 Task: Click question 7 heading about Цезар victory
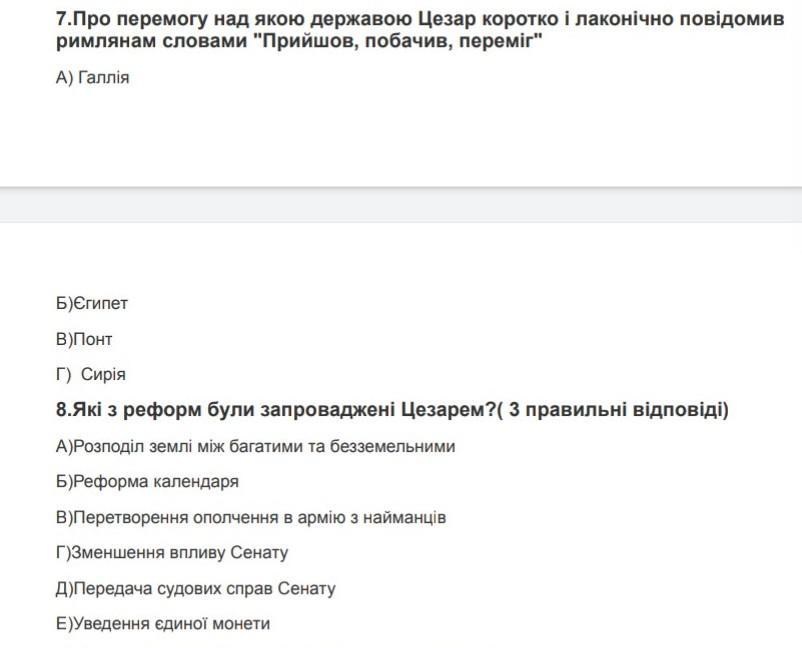[420, 30]
